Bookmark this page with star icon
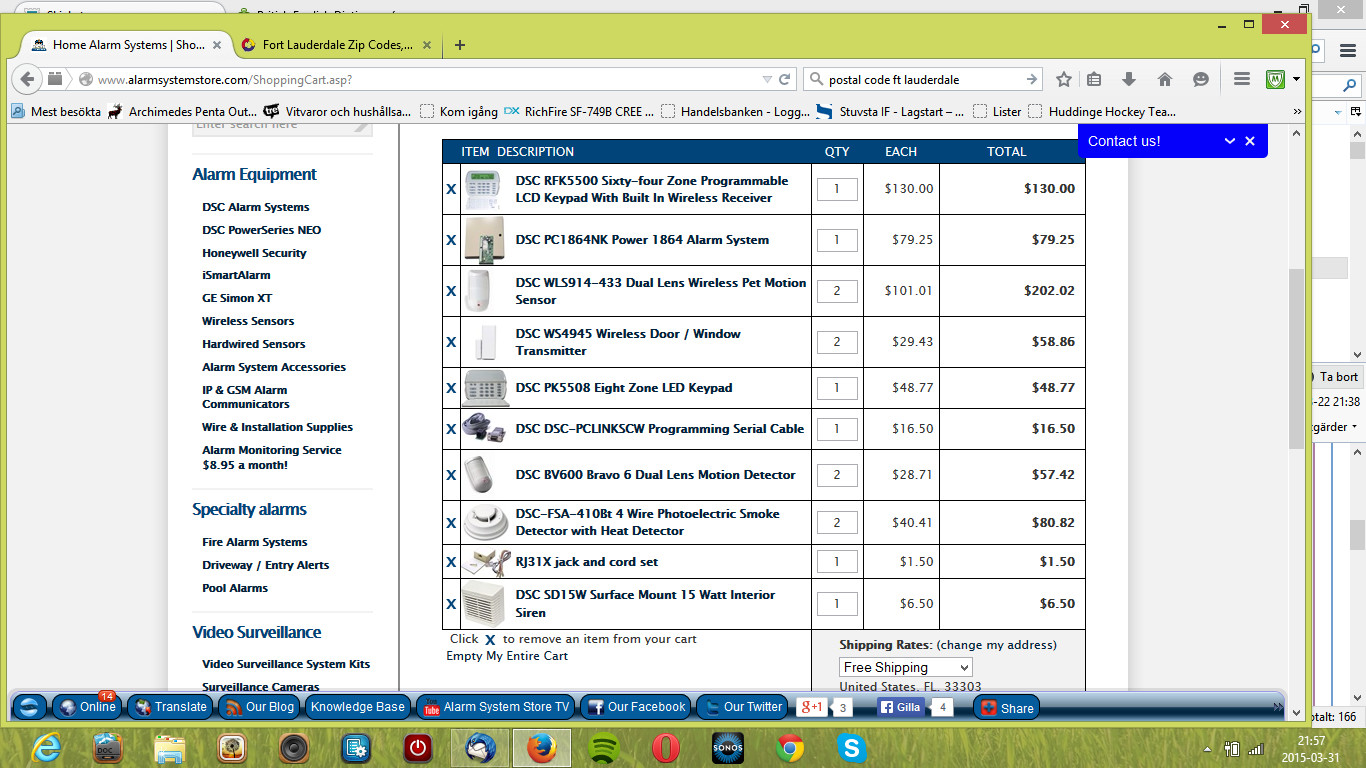 (x=1064, y=79)
